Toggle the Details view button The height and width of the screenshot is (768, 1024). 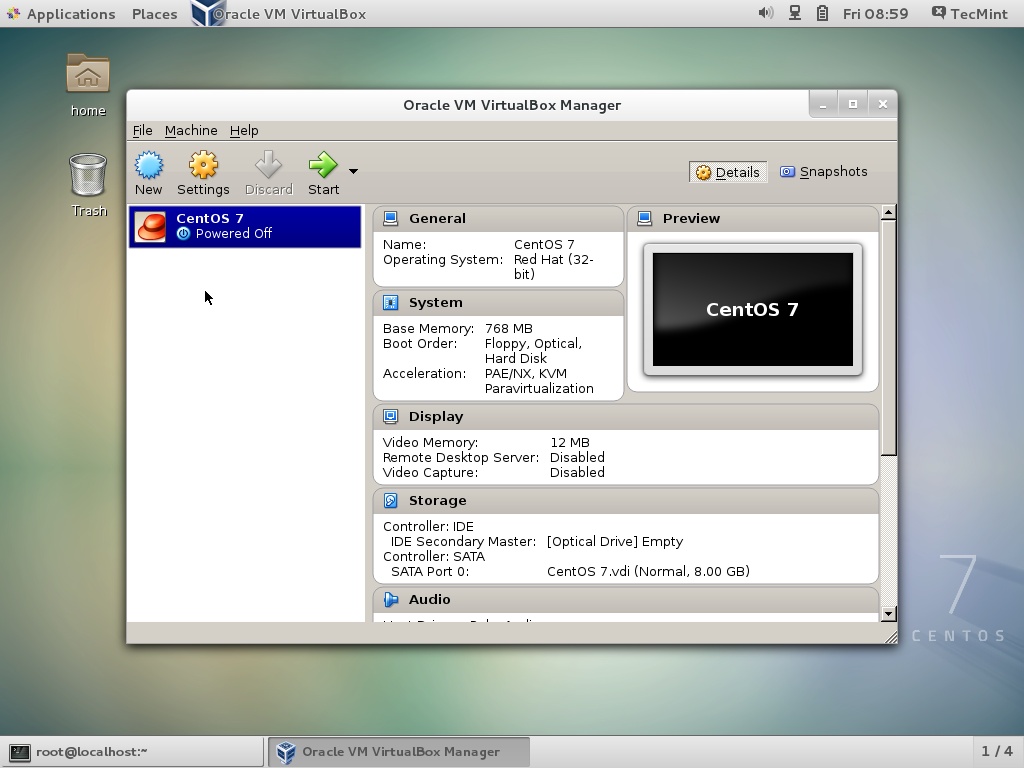[728, 172]
